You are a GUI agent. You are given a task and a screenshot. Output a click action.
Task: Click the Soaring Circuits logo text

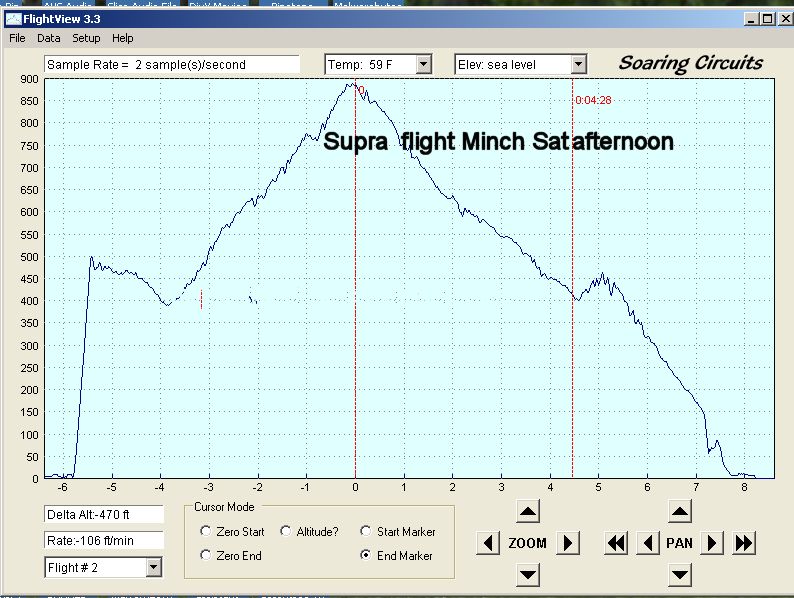691,63
